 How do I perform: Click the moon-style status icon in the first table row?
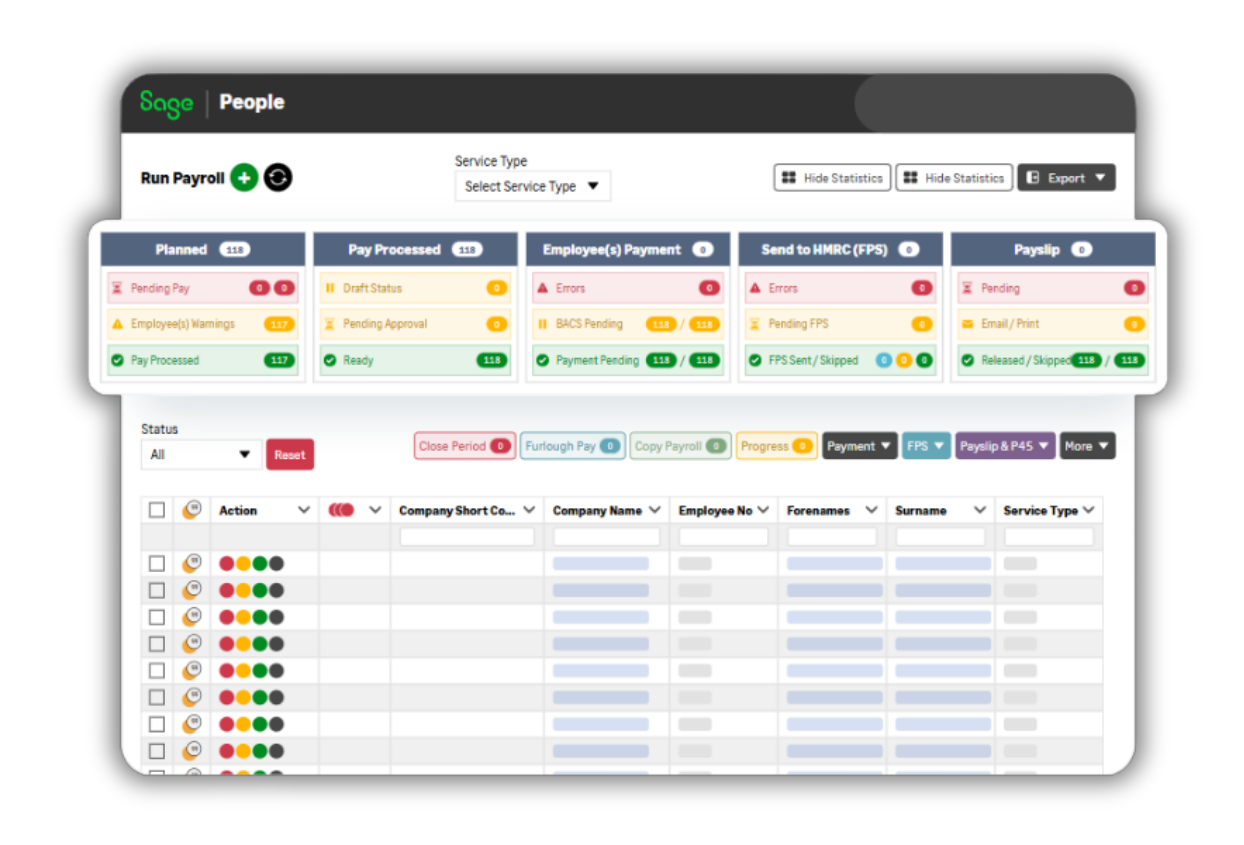click(x=191, y=563)
